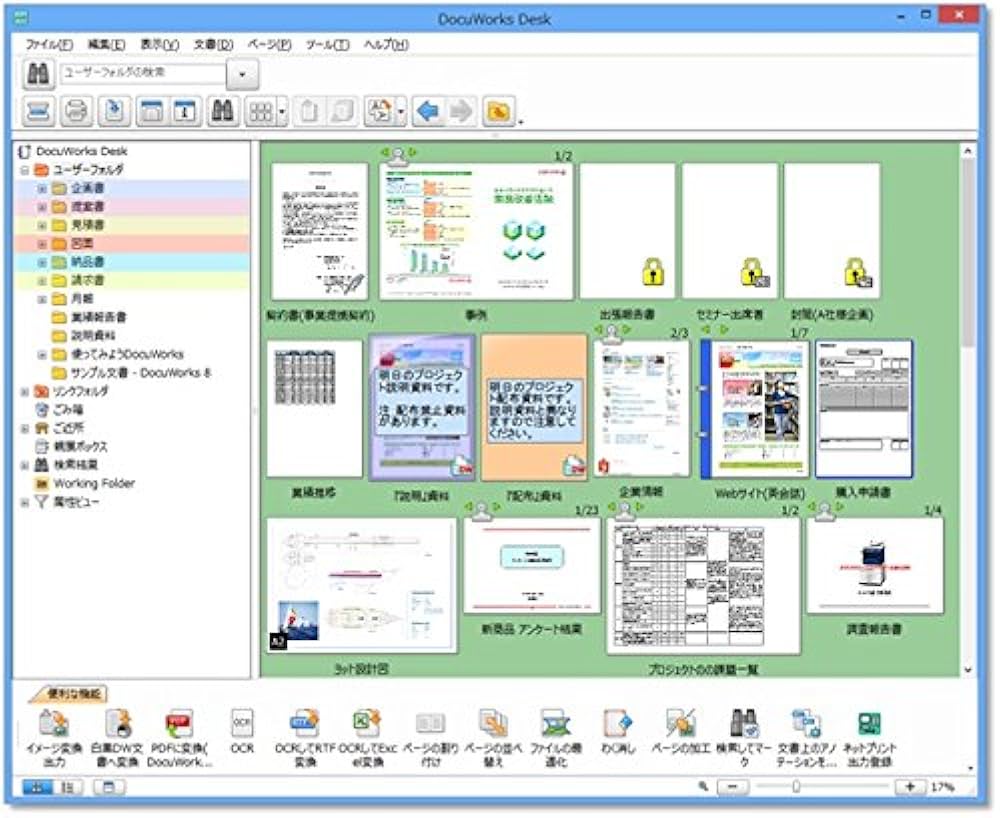1000x818 pixels.
Task: Click the zoom plus button at bottom right
Action: (x=910, y=786)
